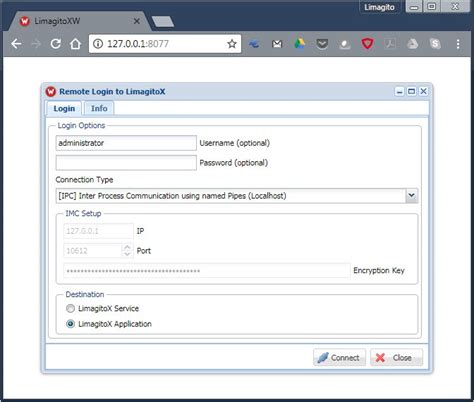
Task: Click the Connect button
Action: tap(339, 357)
